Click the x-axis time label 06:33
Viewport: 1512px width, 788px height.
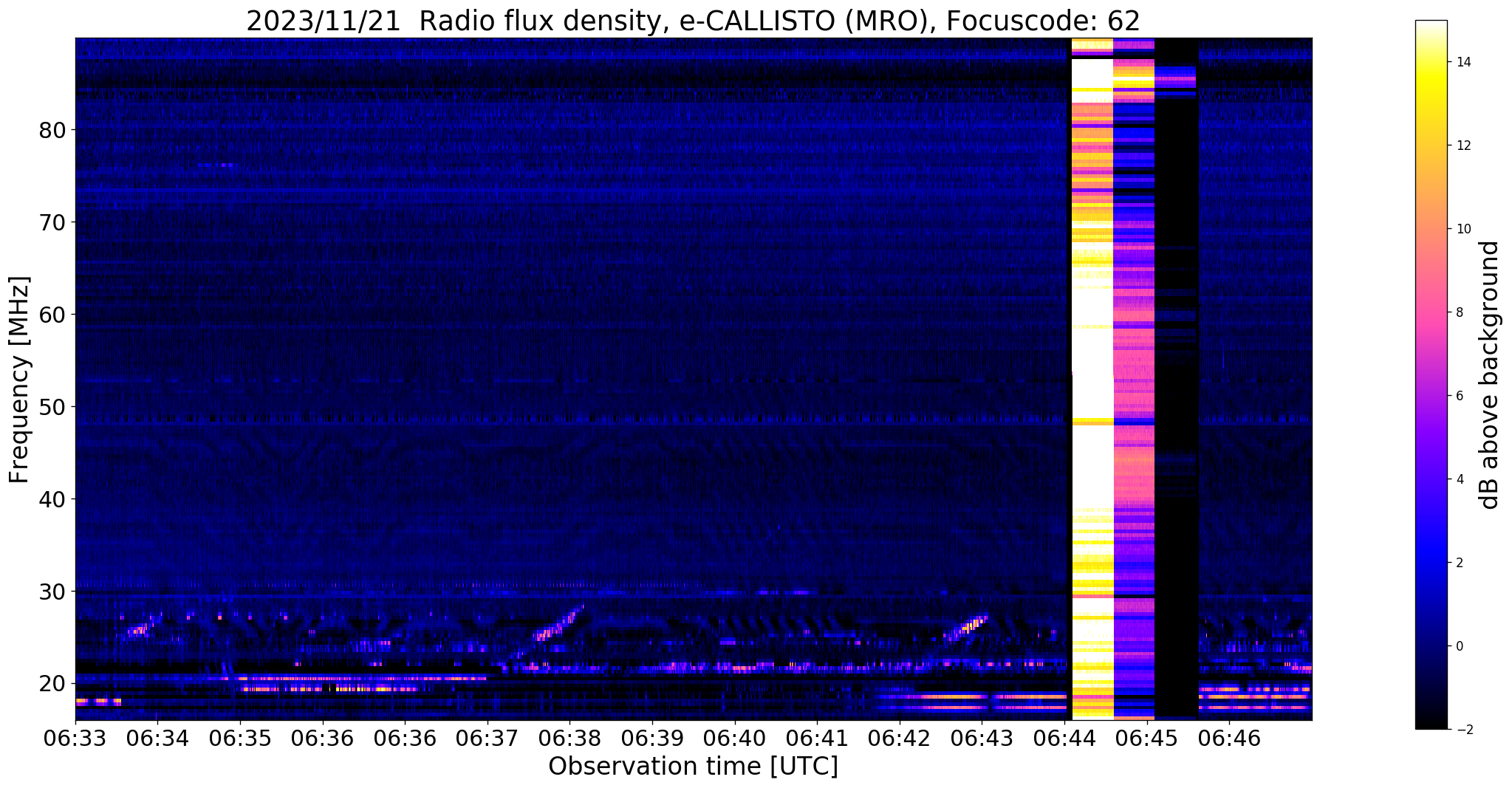75,738
